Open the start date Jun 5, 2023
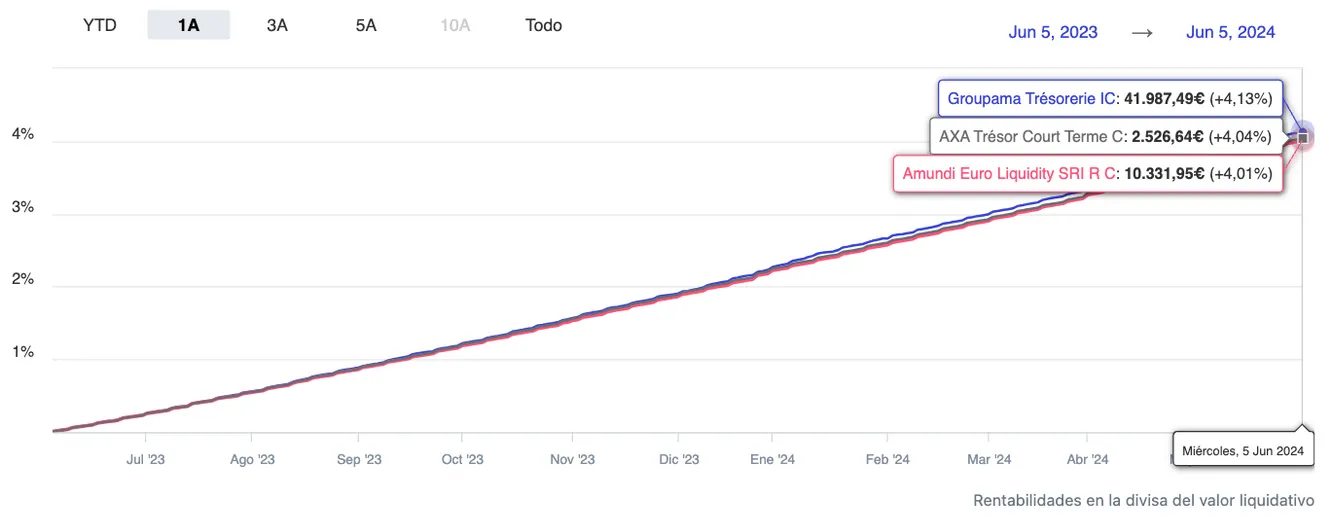 1053,32
